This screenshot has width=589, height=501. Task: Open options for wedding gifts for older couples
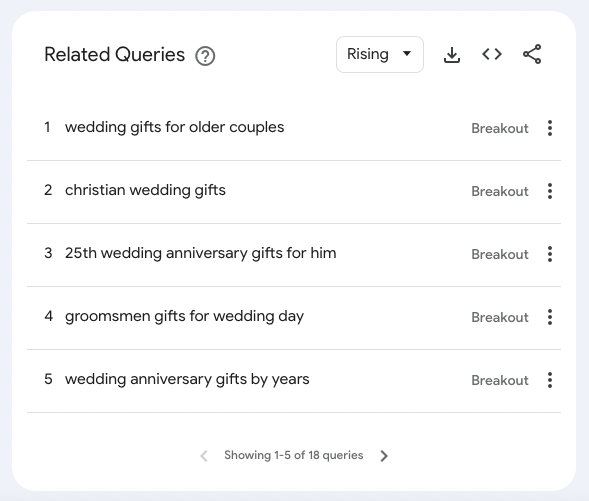550,128
